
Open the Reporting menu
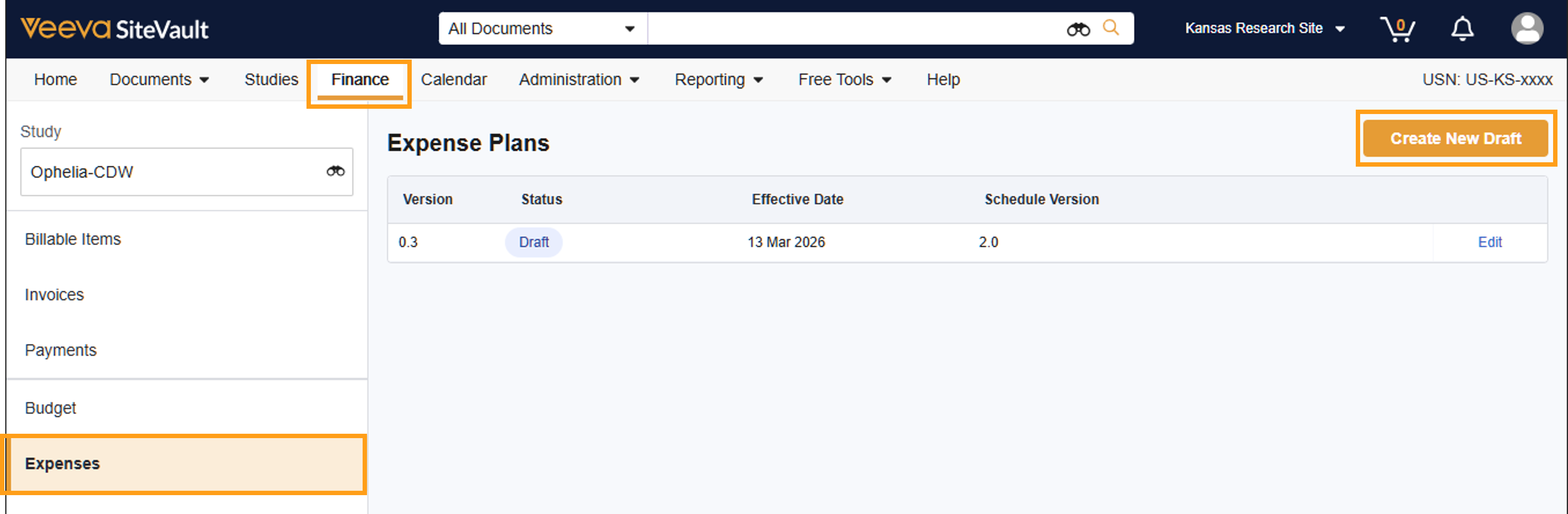[718, 80]
